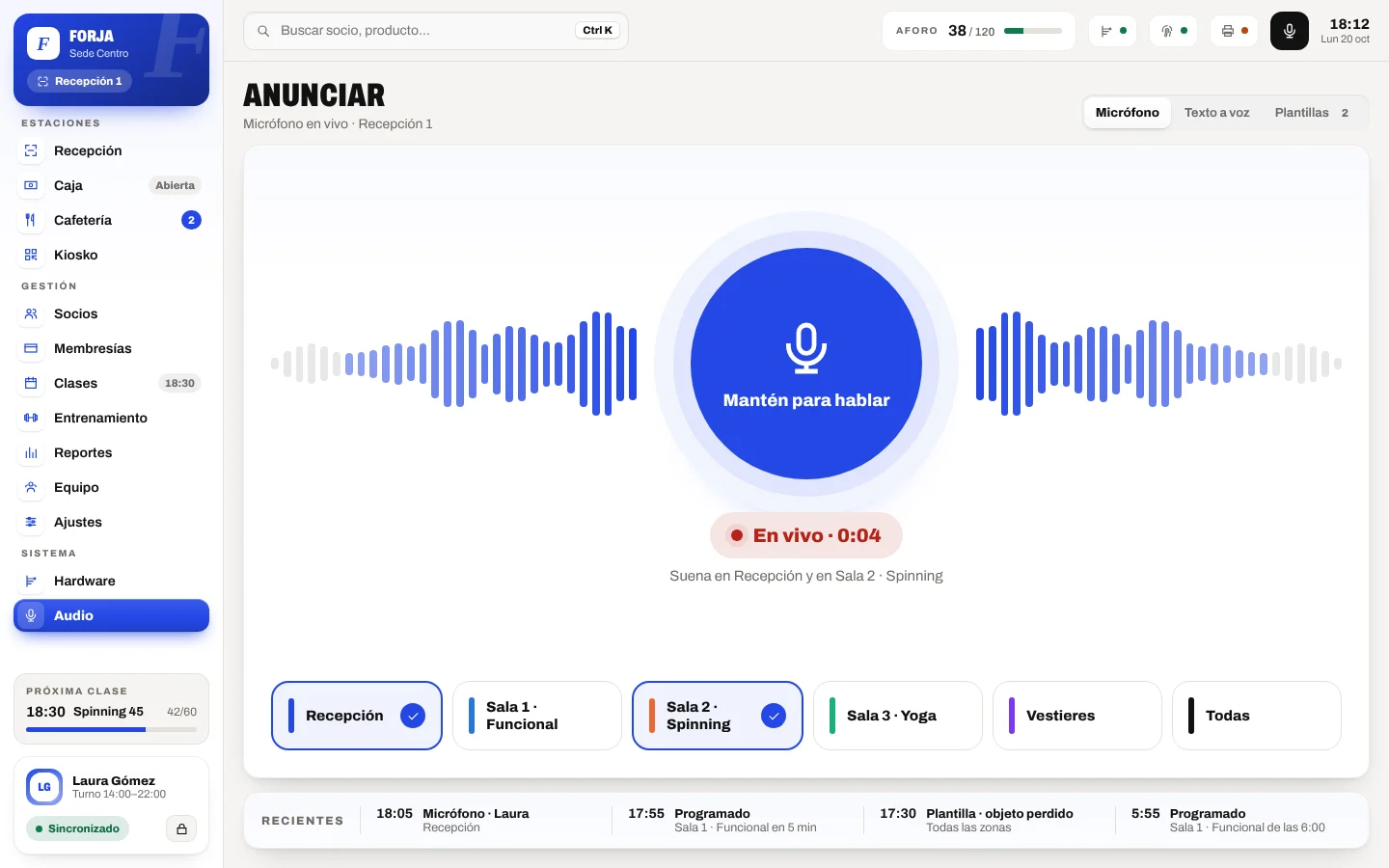Click the Sincronizado status badge

pos(77,828)
